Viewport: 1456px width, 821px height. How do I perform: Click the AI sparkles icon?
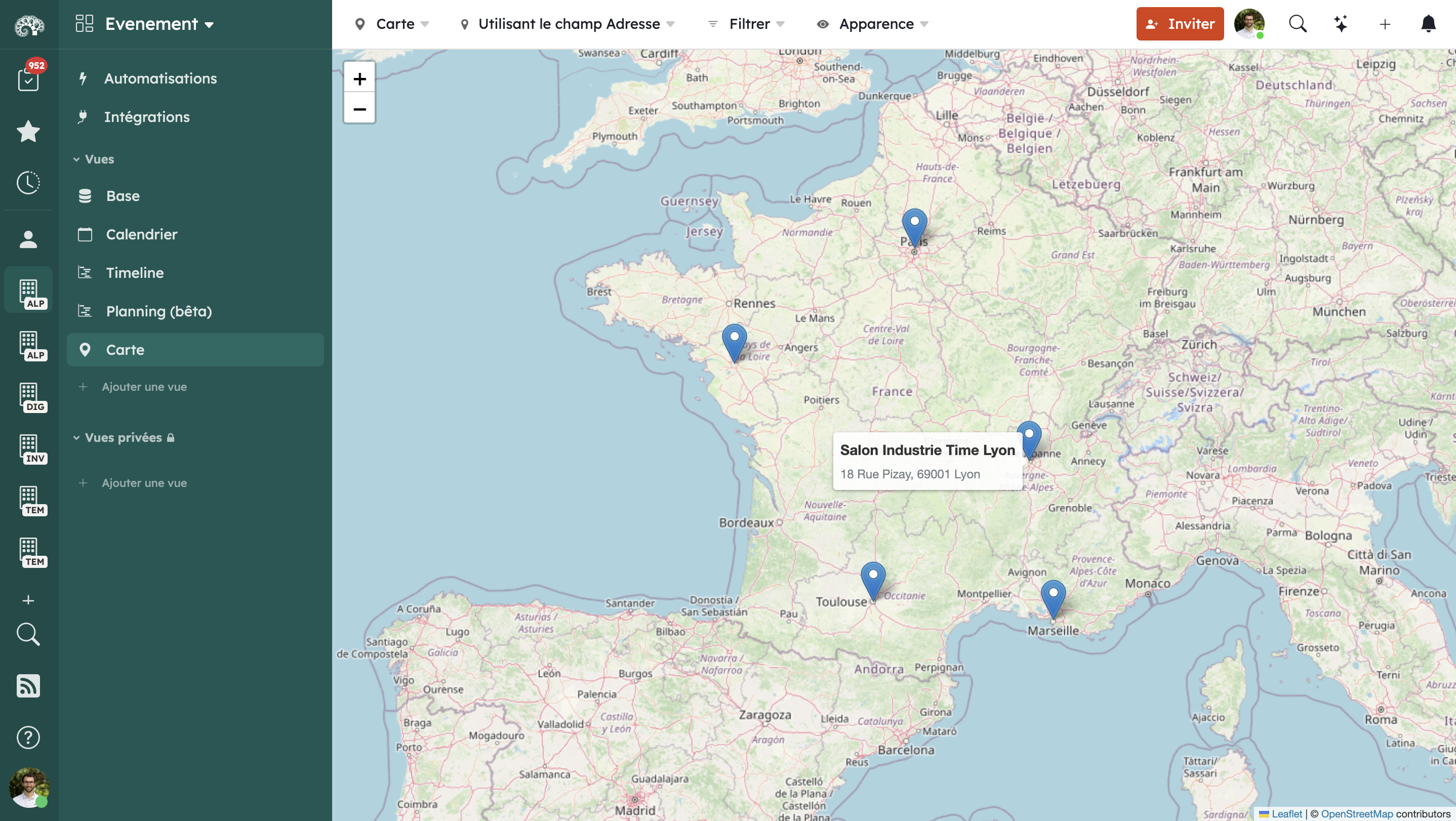1341,24
